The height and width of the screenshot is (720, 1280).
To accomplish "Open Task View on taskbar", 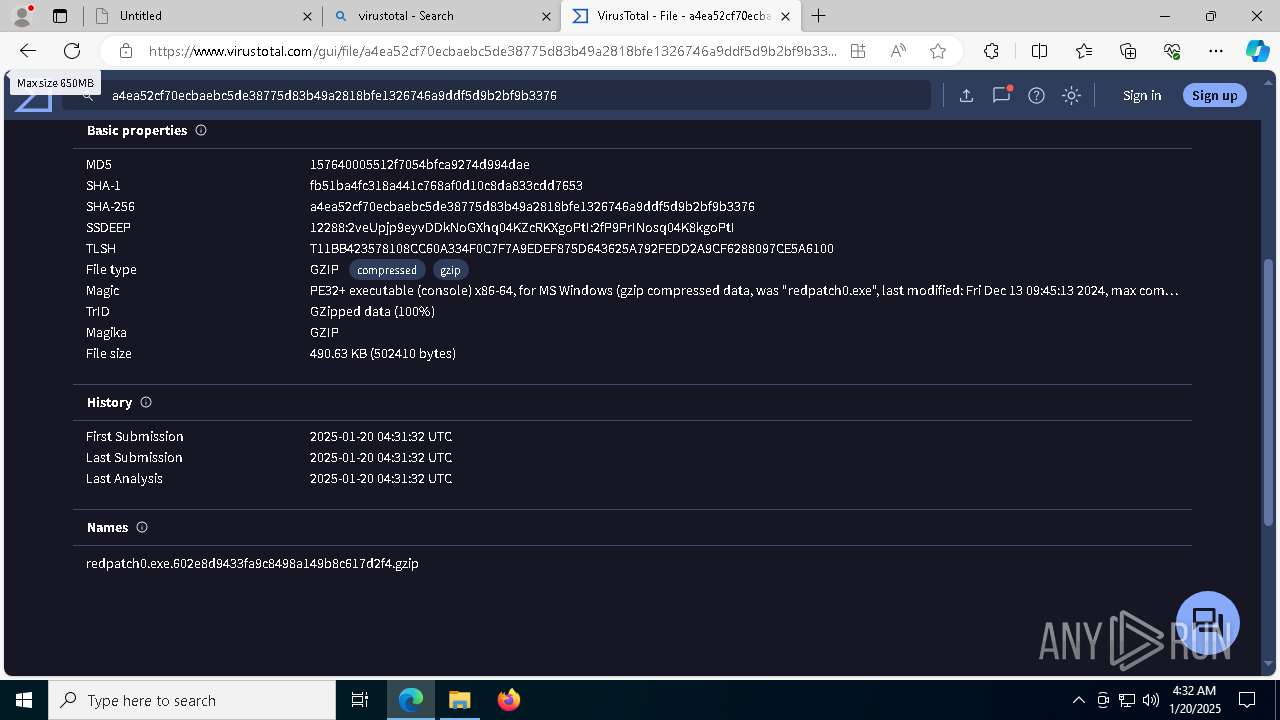I will pyautogui.click(x=360, y=700).
